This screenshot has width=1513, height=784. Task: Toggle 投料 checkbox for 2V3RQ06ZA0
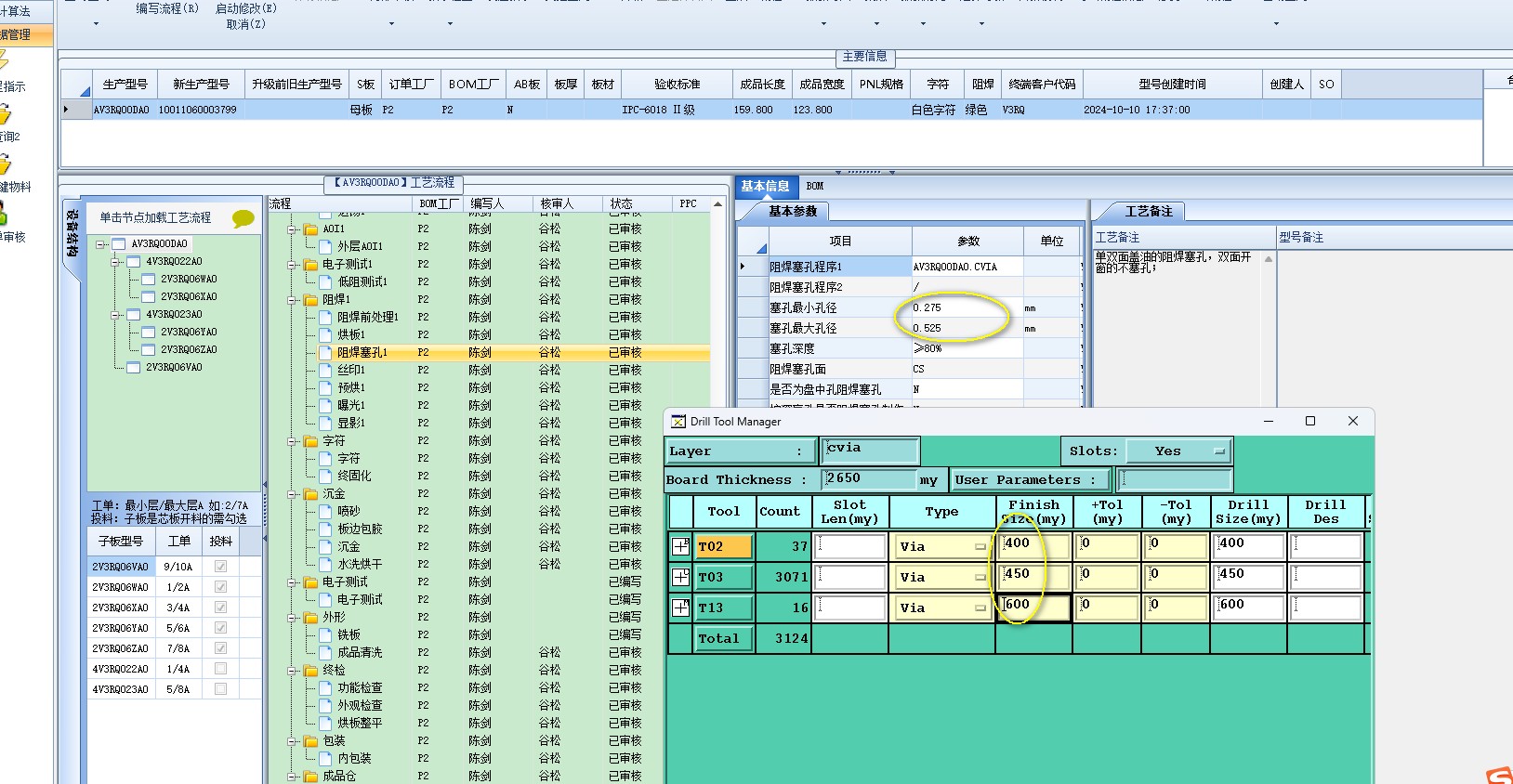click(220, 648)
